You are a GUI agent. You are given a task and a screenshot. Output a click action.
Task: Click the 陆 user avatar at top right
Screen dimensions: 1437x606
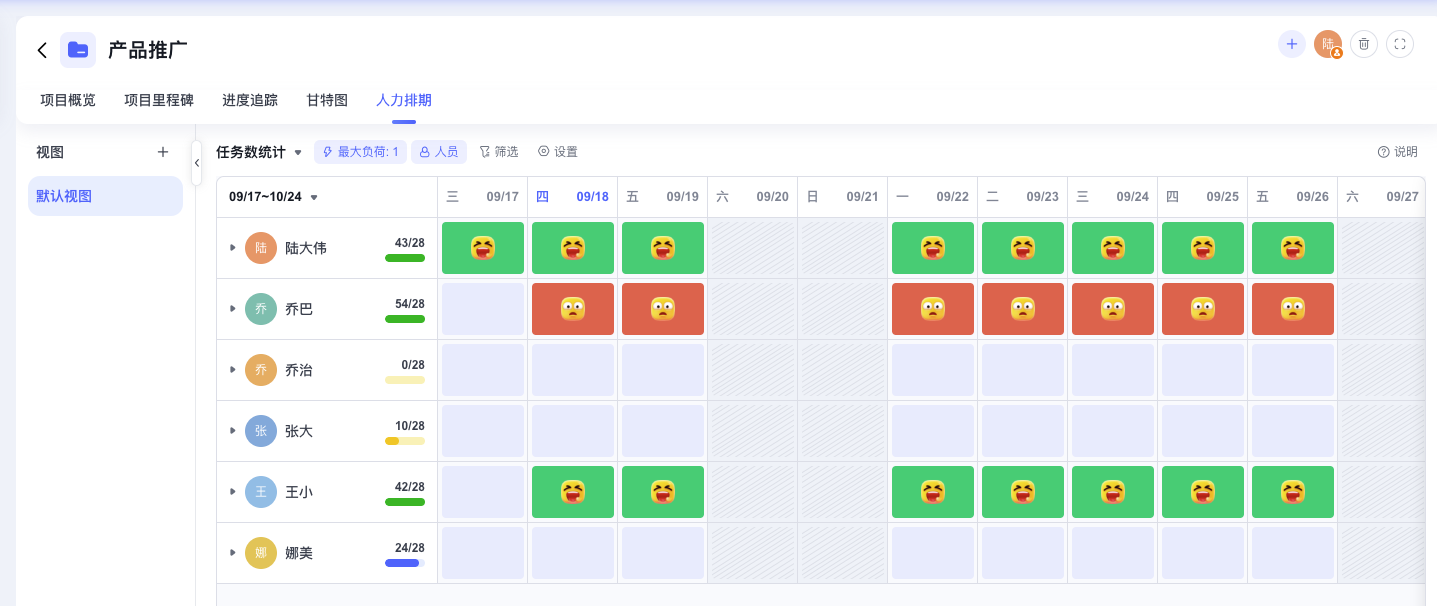coord(1328,44)
